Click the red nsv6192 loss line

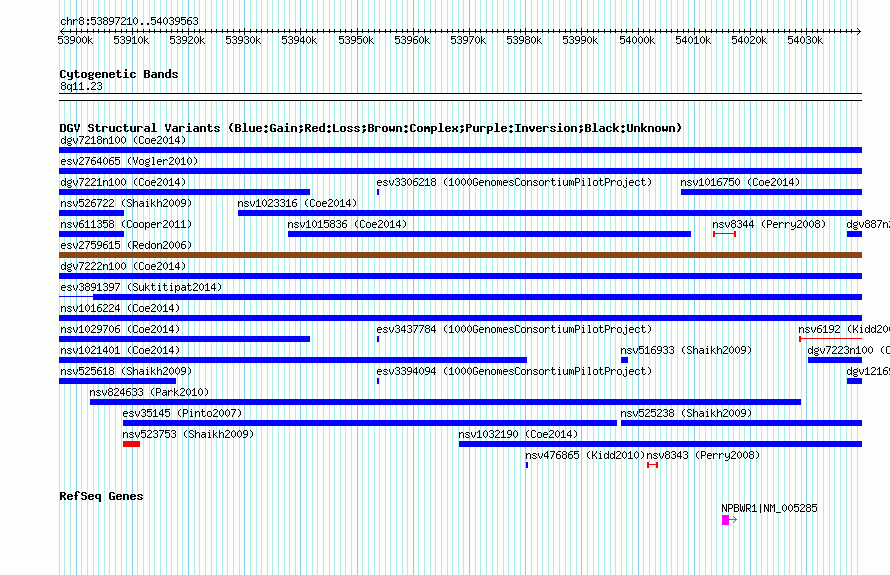coord(830,339)
